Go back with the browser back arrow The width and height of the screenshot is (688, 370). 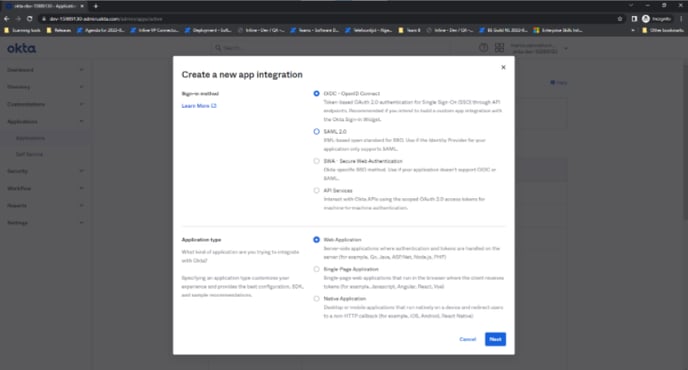(x=7, y=19)
